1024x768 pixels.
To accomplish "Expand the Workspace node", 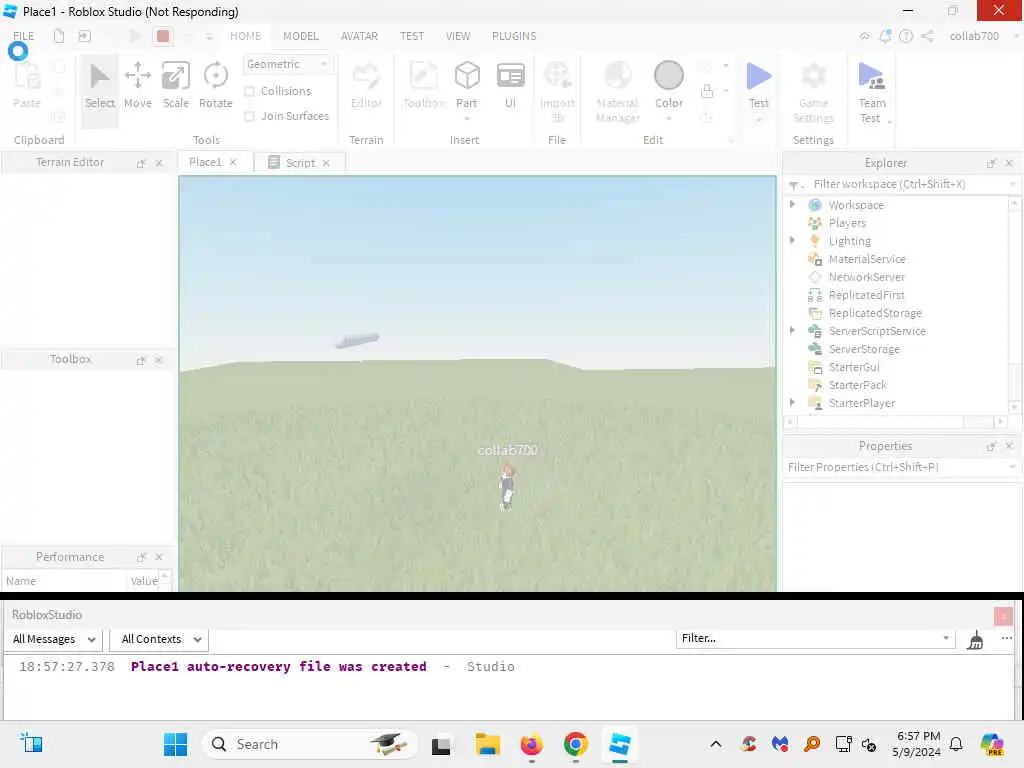I will pos(792,204).
